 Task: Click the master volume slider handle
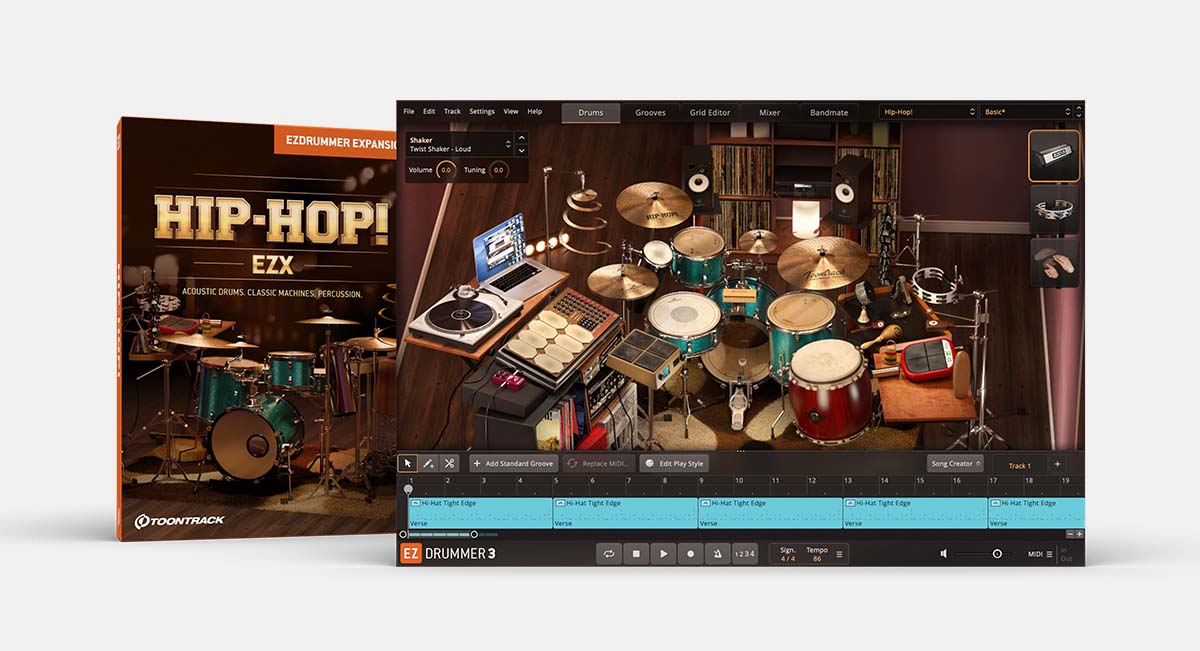coord(997,553)
